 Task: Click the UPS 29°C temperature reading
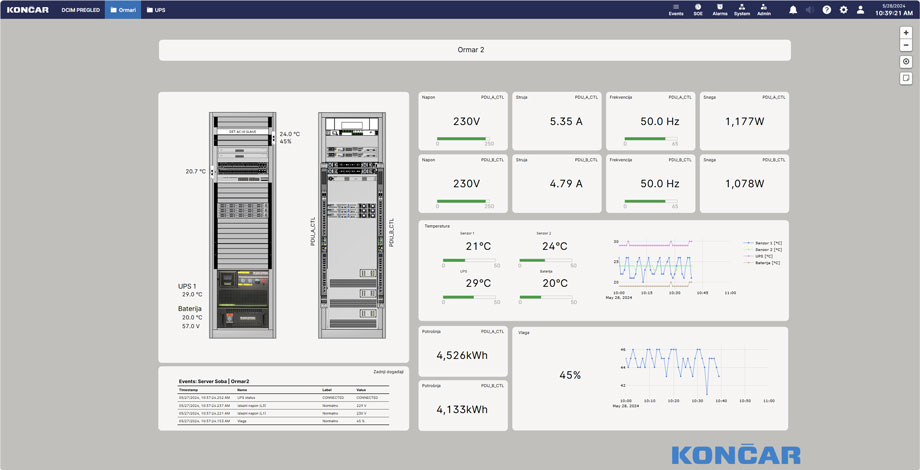tap(478, 283)
